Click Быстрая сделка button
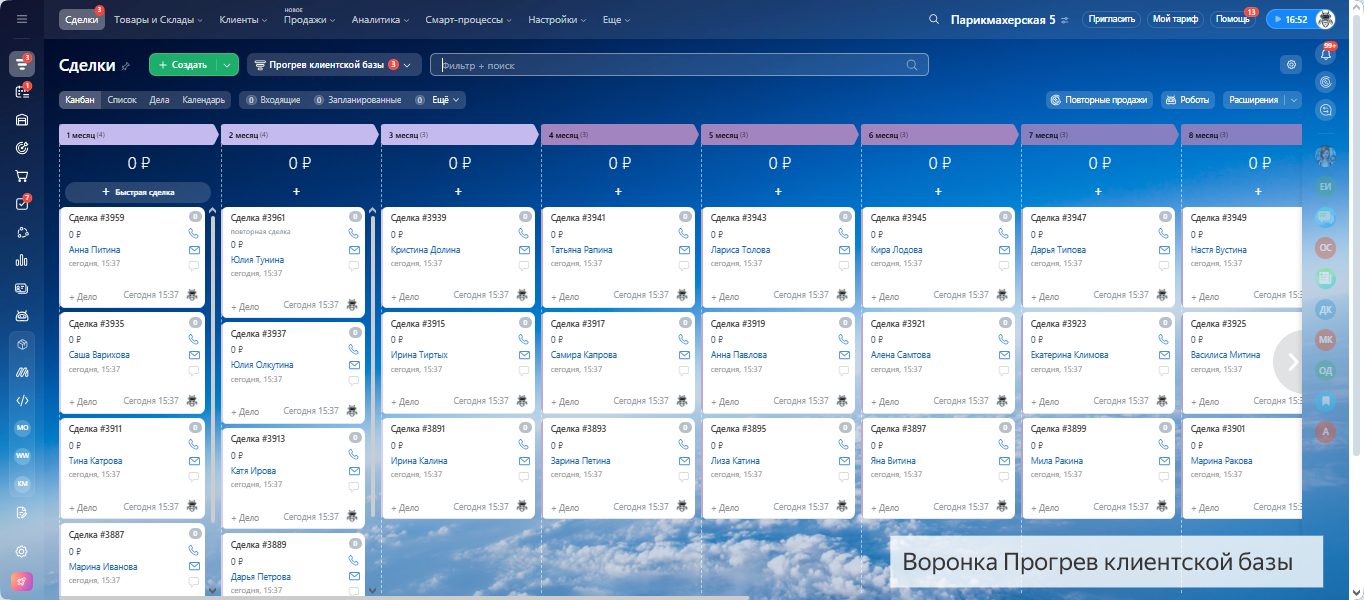1364x600 pixels. coord(138,191)
